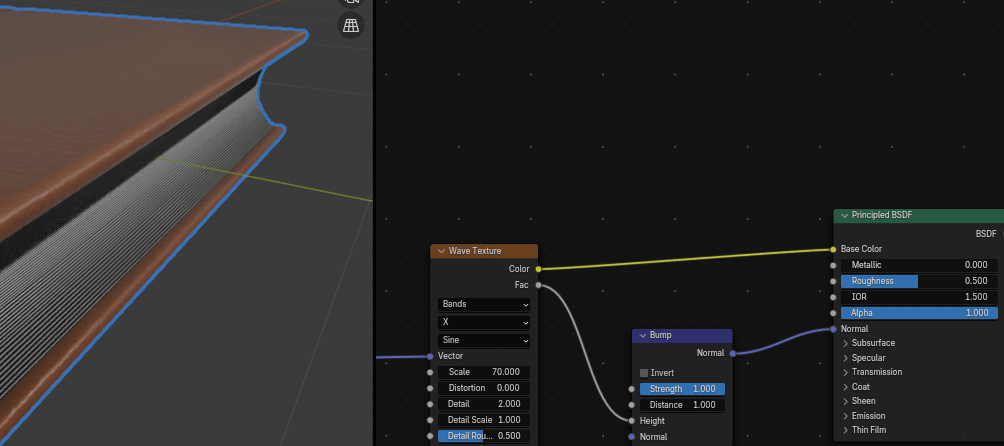Open the Bands wave type dropdown
Viewport: 1004px width, 446px height.
click(x=484, y=304)
